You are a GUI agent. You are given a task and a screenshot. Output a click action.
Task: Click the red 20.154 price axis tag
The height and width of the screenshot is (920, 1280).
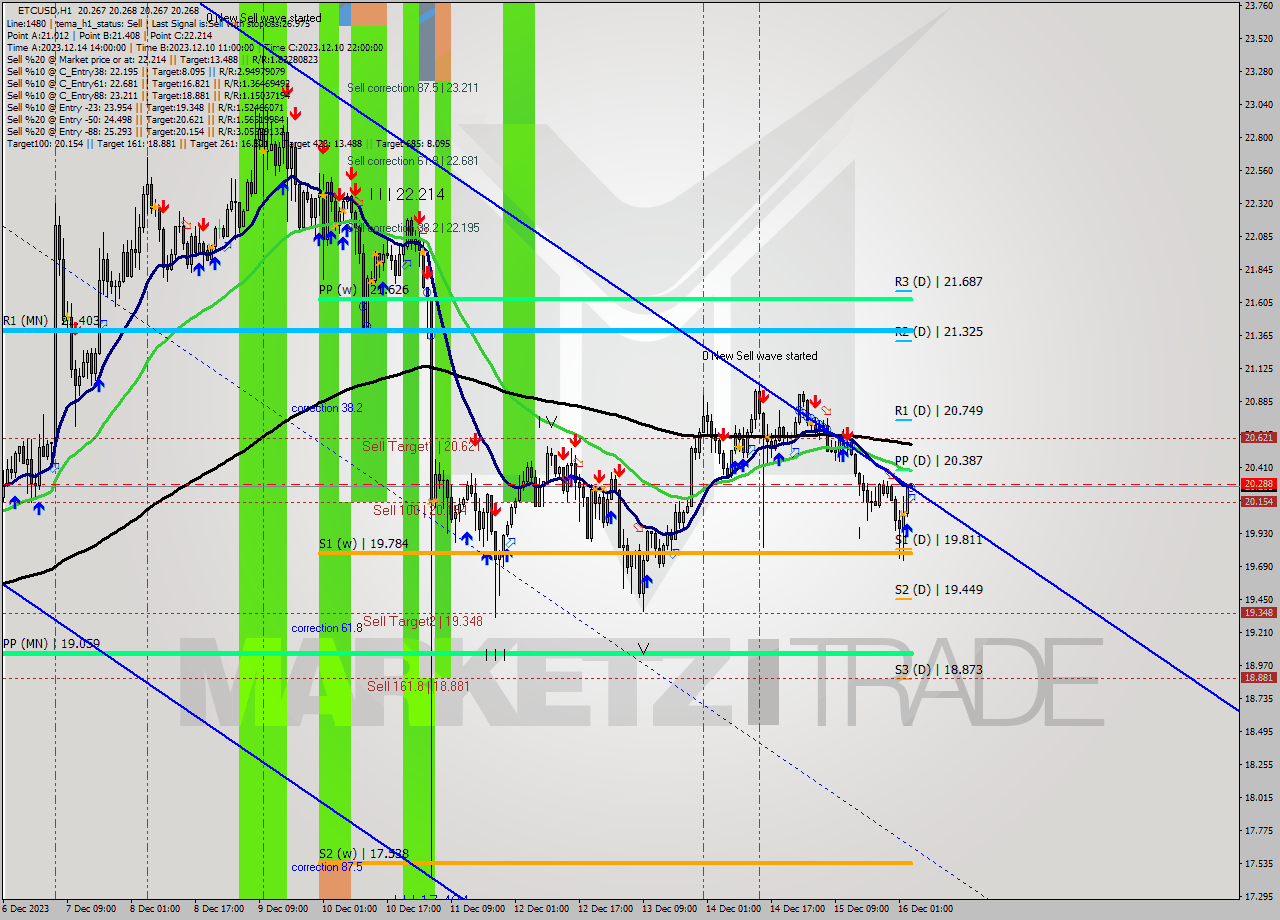pos(1258,501)
